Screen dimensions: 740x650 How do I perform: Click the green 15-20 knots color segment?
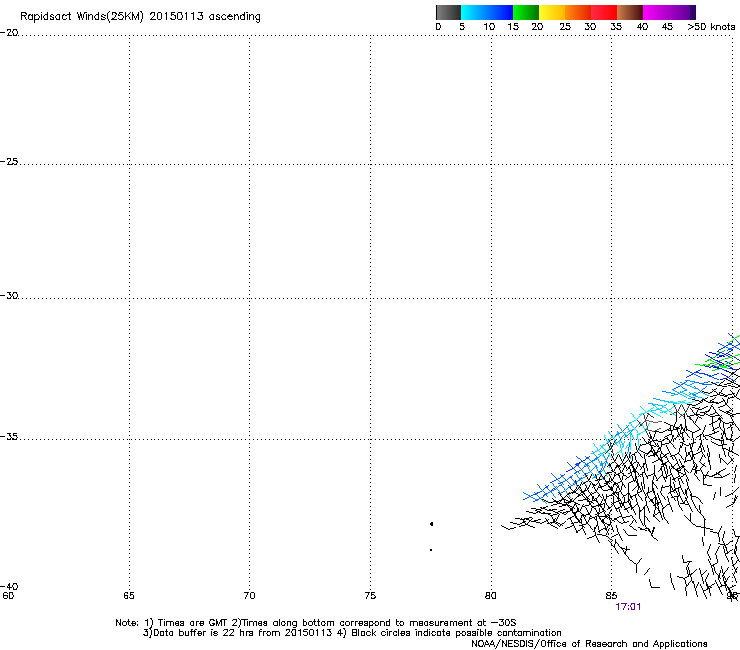[x=526, y=12]
